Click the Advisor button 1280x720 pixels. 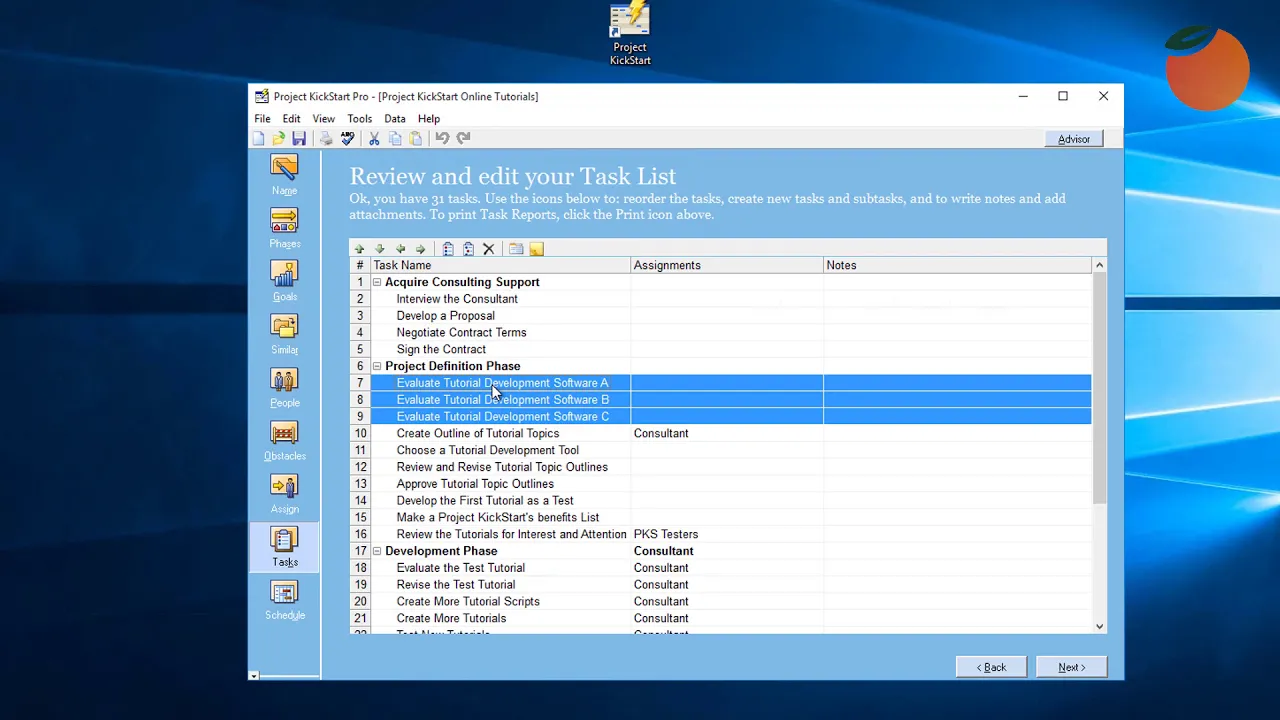pos(1074,139)
